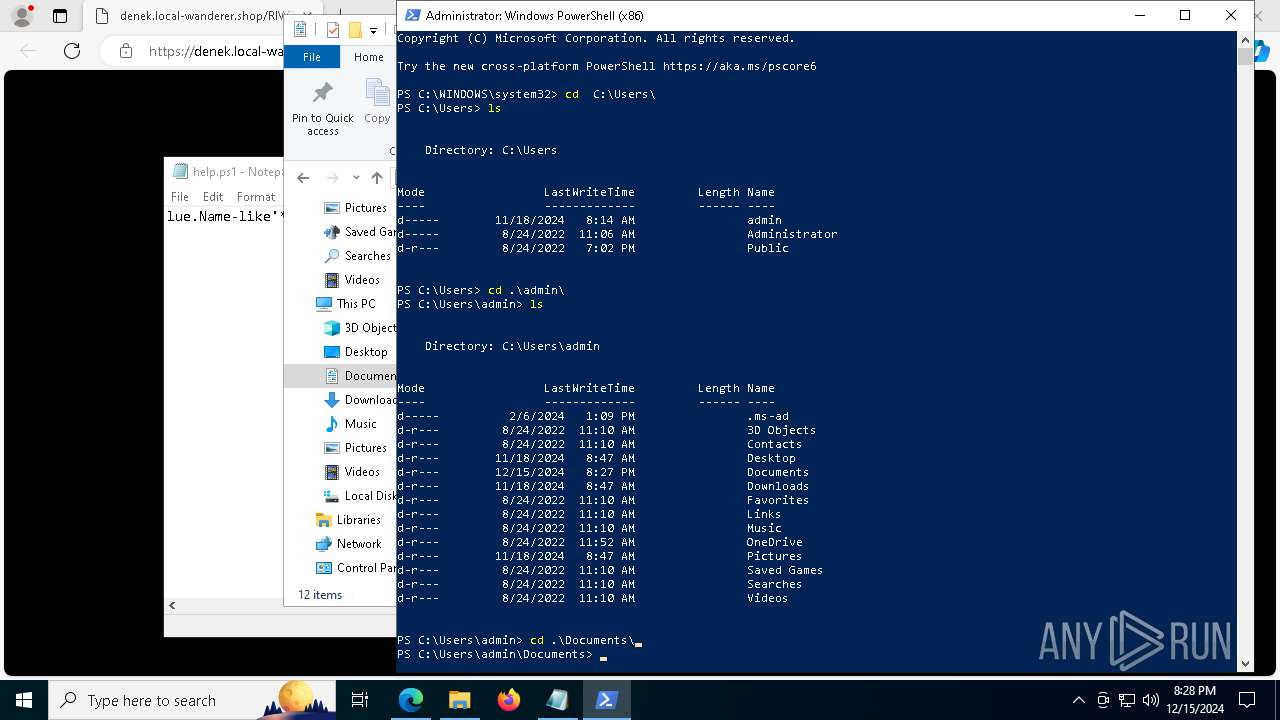Click PowerShell scrollbar down arrow

[x=1245, y=663]
